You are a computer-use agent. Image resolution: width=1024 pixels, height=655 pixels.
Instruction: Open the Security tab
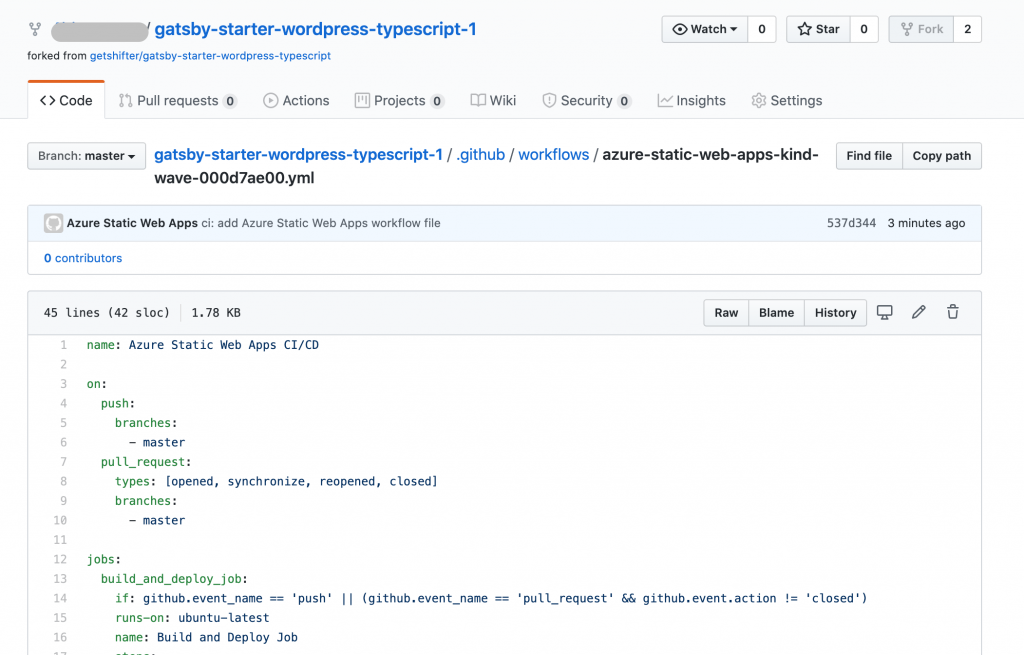586,101
